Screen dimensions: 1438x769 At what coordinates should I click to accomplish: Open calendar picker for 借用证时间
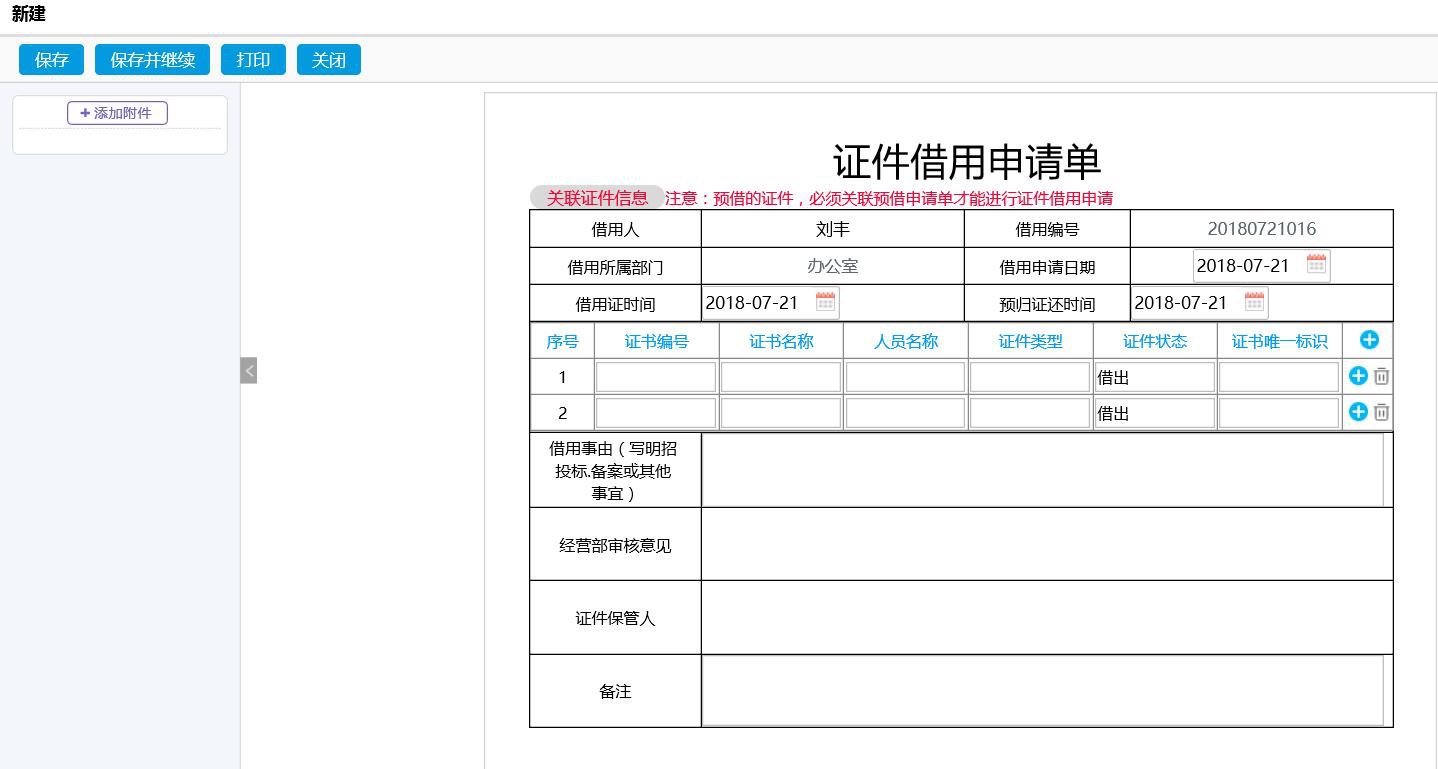click(825, 302)
